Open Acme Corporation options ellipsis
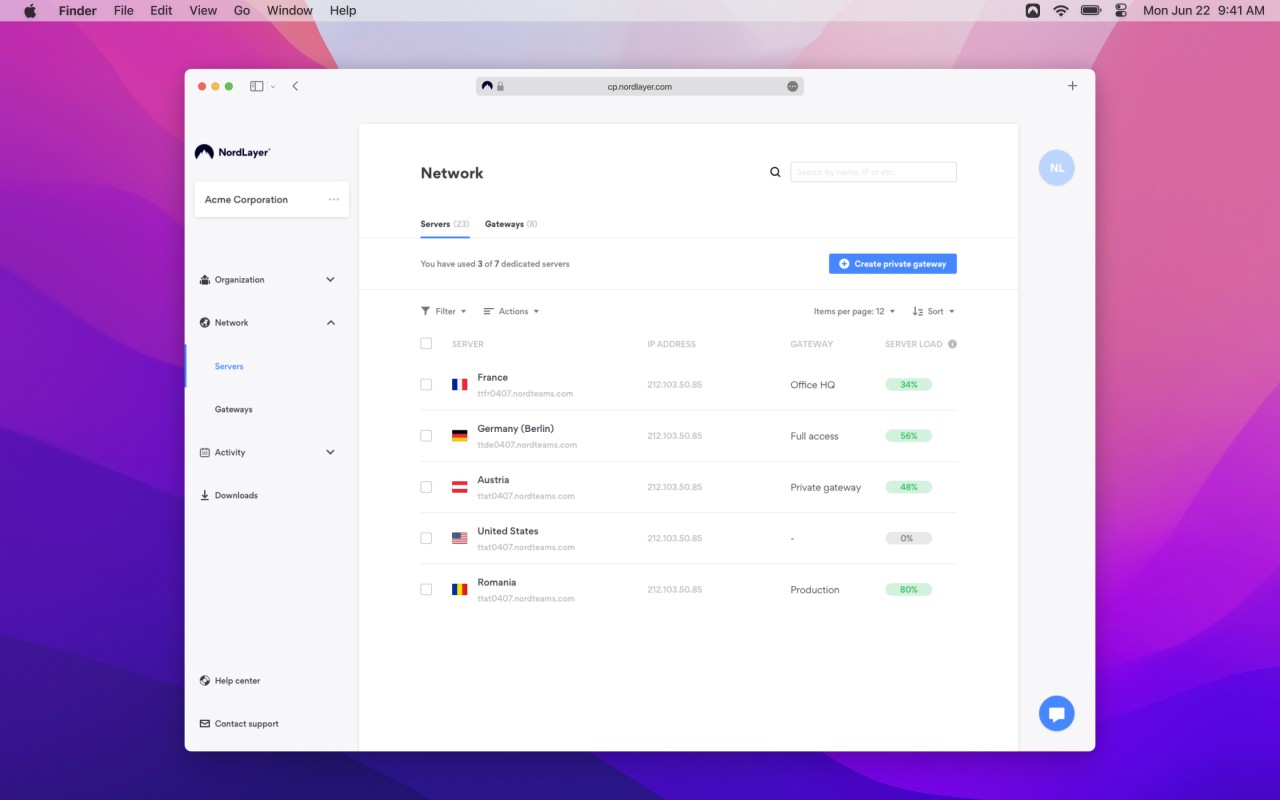 click(x=334, y=200)
